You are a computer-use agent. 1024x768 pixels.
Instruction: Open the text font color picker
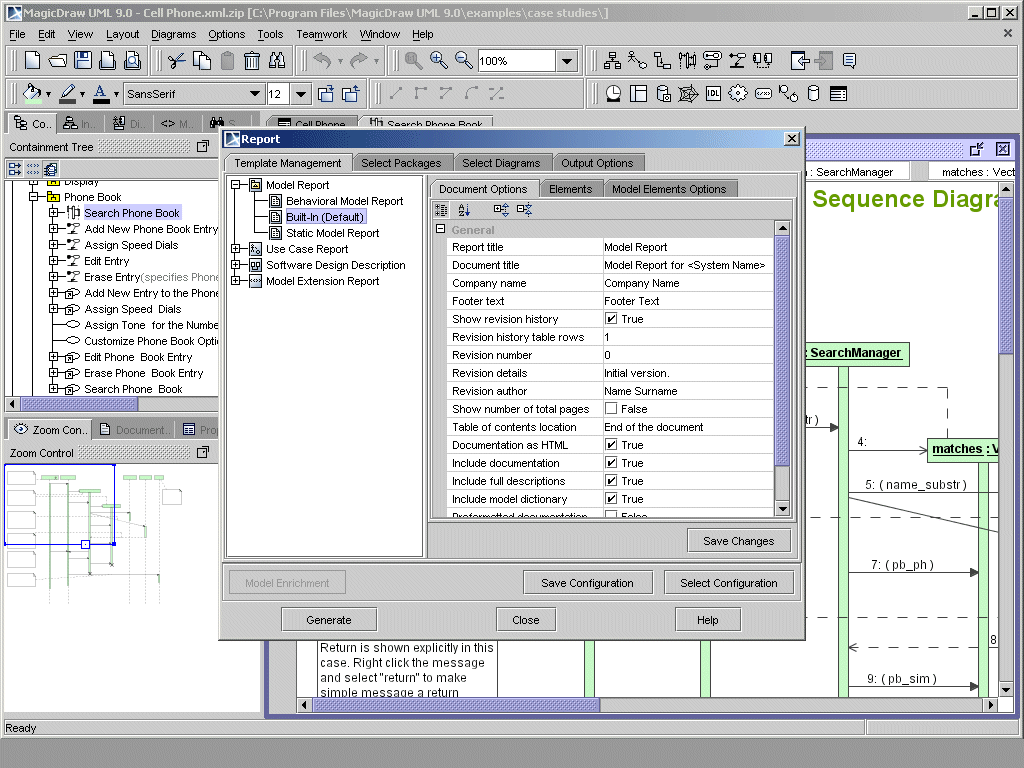pos(101,93)
